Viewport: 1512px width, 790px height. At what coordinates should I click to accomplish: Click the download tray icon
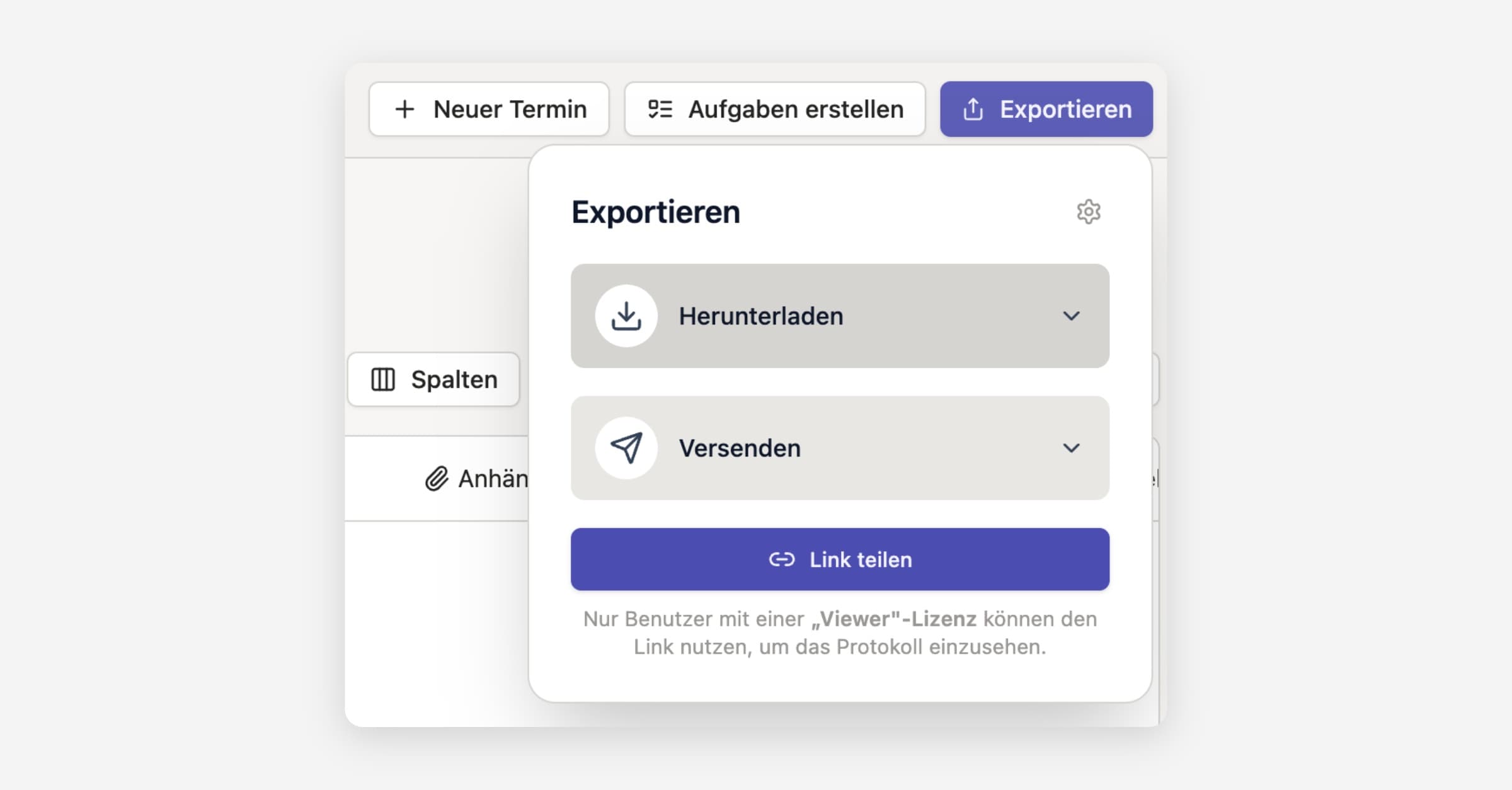(626, 316)
